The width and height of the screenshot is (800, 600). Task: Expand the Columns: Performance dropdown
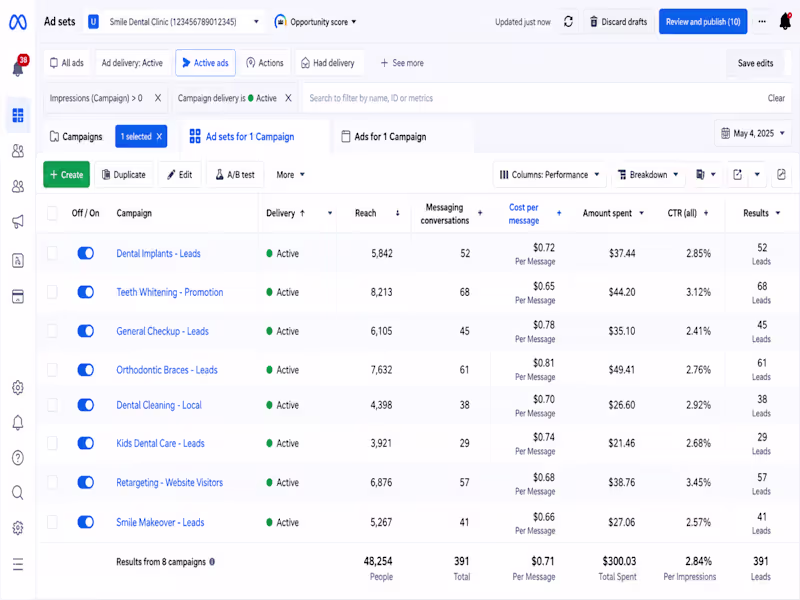(x=549, y=174)
